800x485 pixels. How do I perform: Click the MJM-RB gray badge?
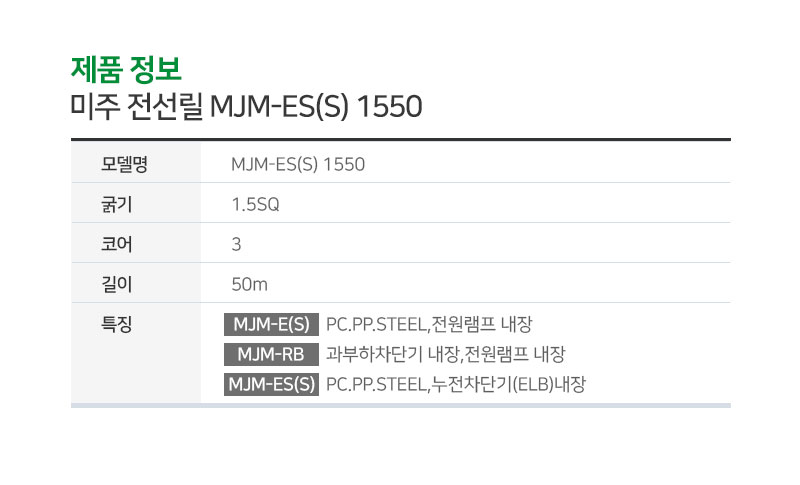tap(271, 354)
